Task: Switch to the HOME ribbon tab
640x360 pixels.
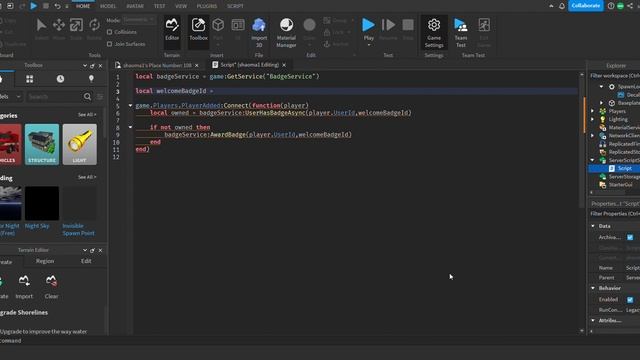Action: (x=83, y=6)
